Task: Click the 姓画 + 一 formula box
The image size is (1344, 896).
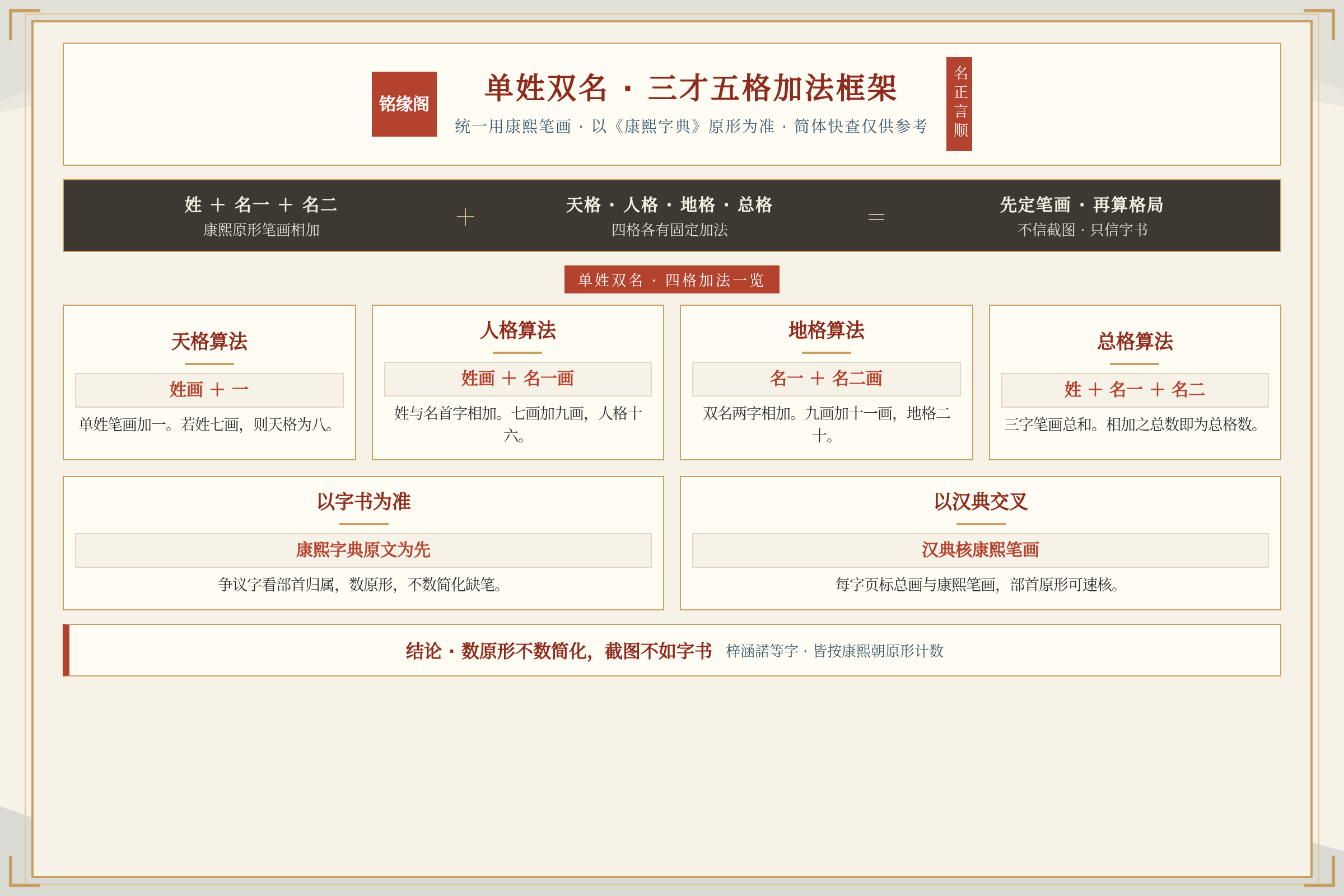Action: coord(209,390)
